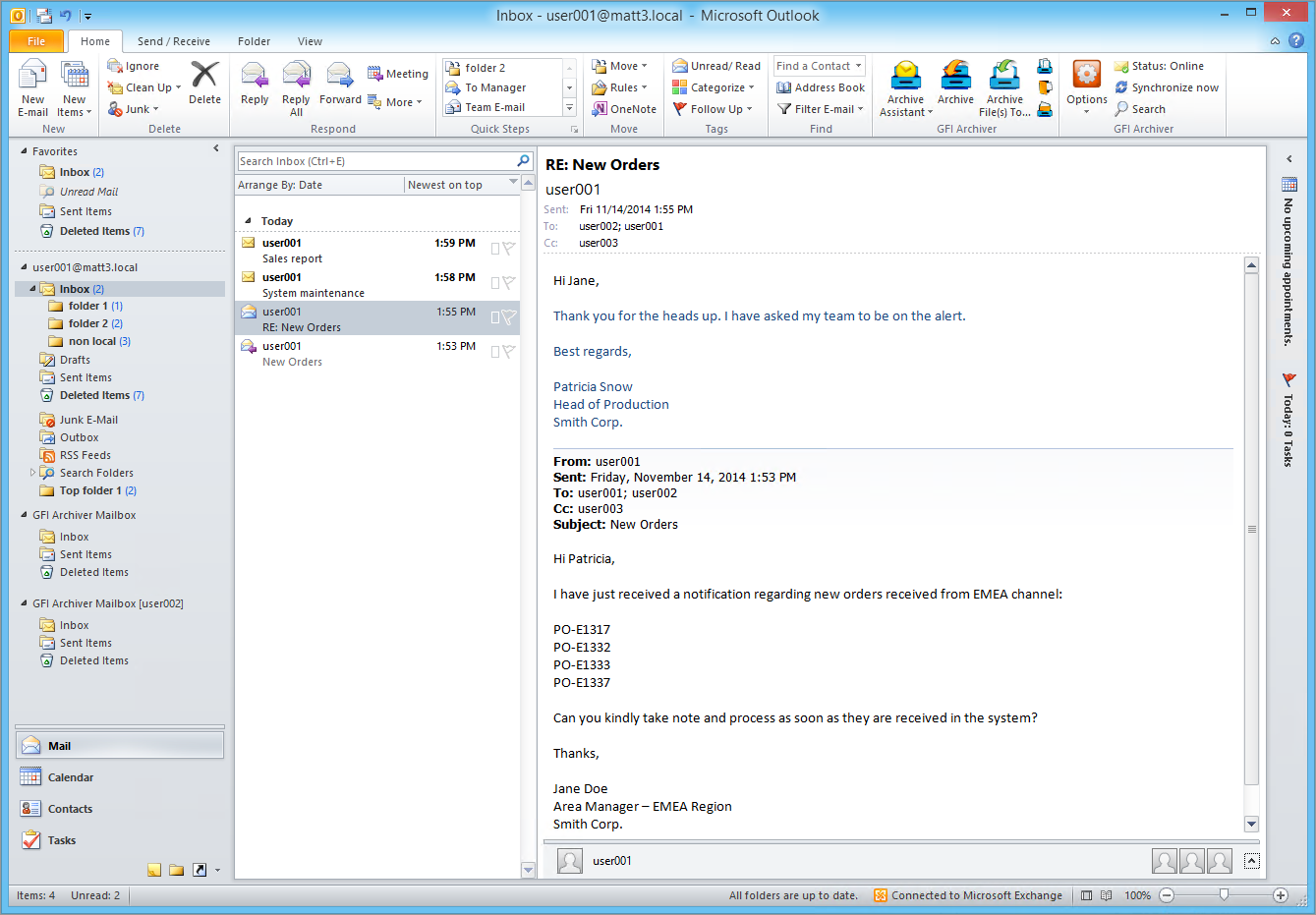
Task: Click the Ignore conversation icon
Action: click(x=114, y=66)
